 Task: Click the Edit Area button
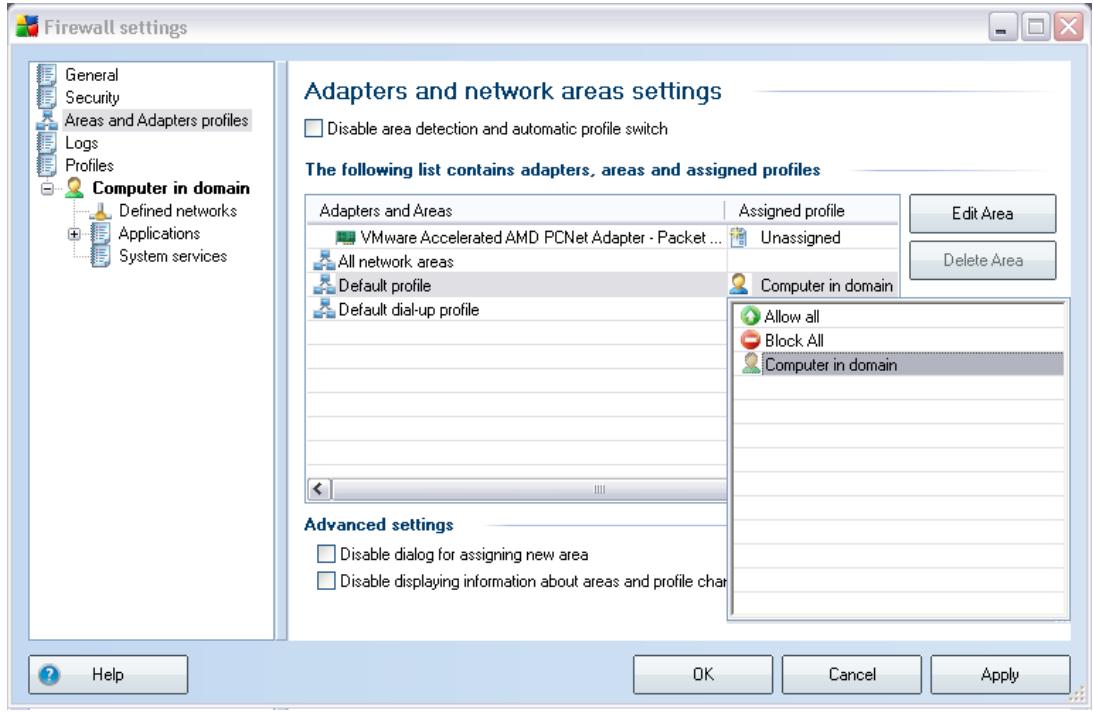(x=982, y=213)
